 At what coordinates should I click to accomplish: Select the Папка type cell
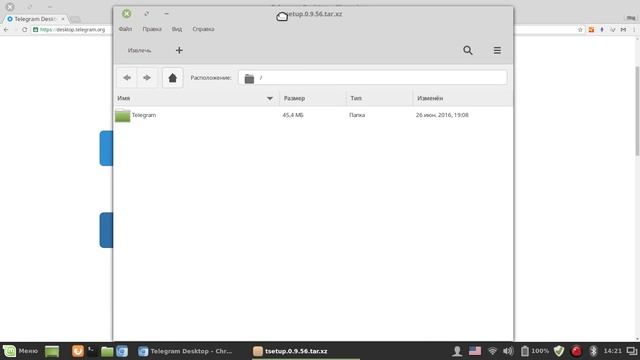357,115
